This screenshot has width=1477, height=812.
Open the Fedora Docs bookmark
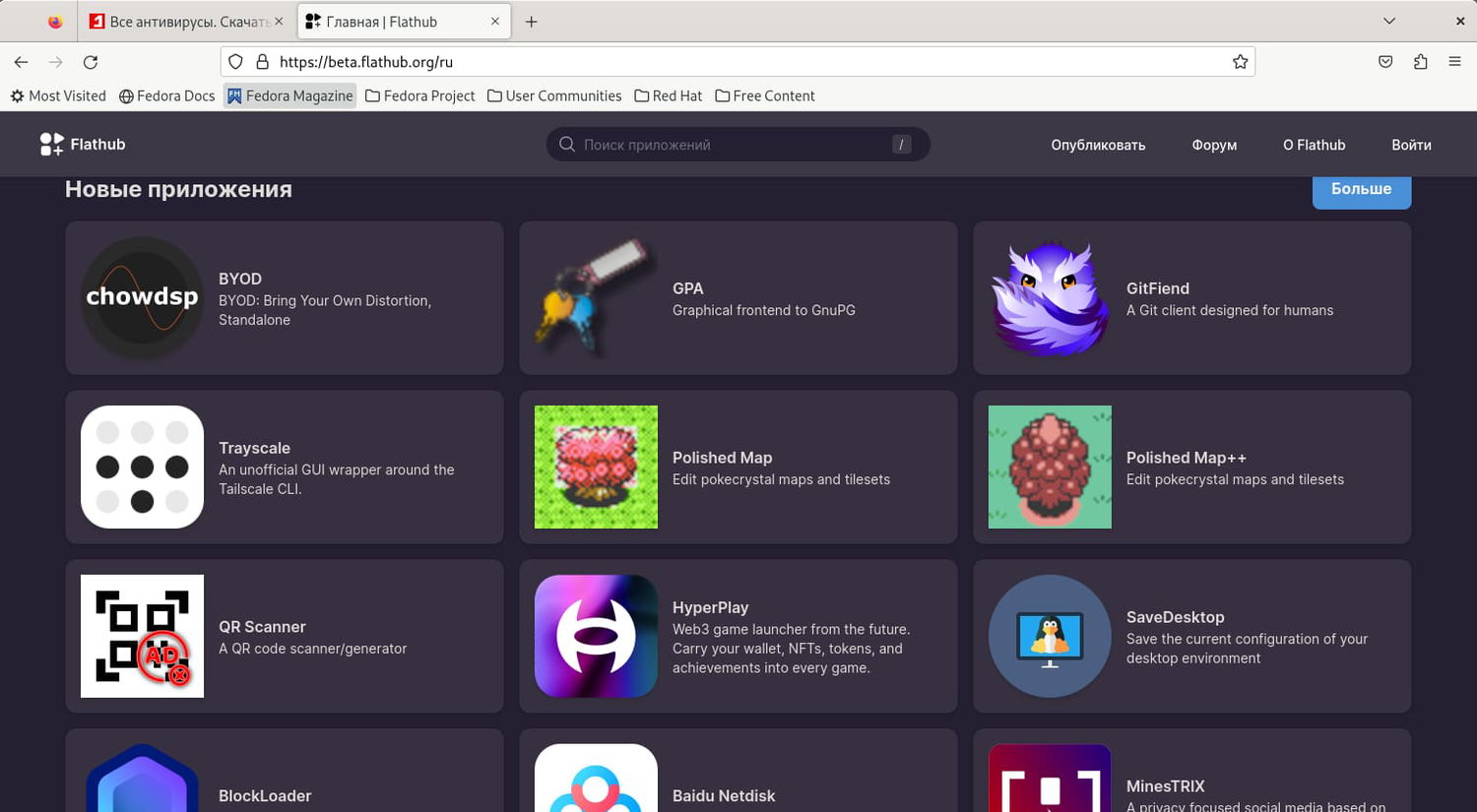pyautogui.click(x=166, y=96)
